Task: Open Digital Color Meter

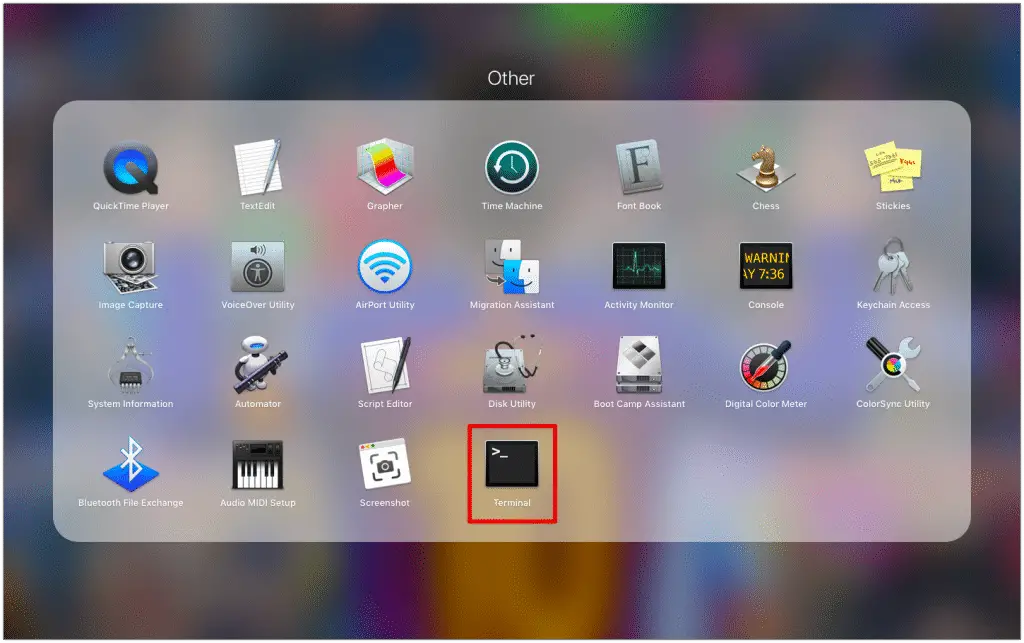Action: pos(765,368)
